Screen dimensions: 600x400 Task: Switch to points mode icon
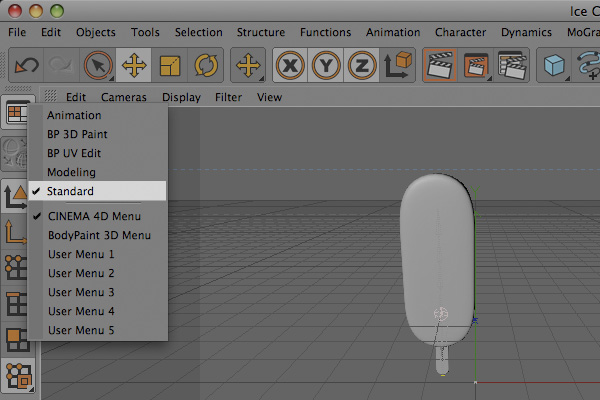click(15, 268)
